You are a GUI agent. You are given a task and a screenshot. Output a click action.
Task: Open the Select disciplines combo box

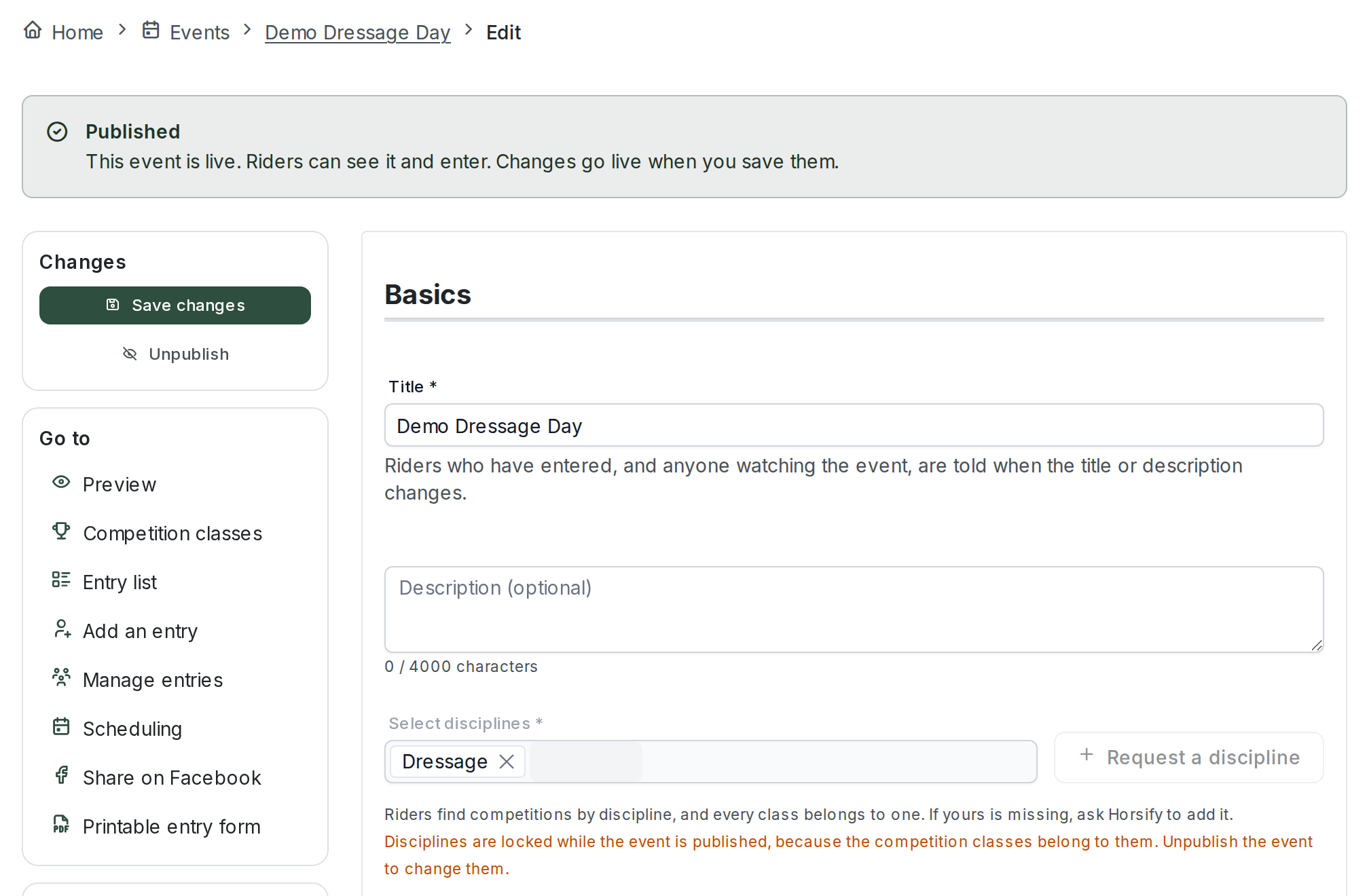click(x=710, y=762)
